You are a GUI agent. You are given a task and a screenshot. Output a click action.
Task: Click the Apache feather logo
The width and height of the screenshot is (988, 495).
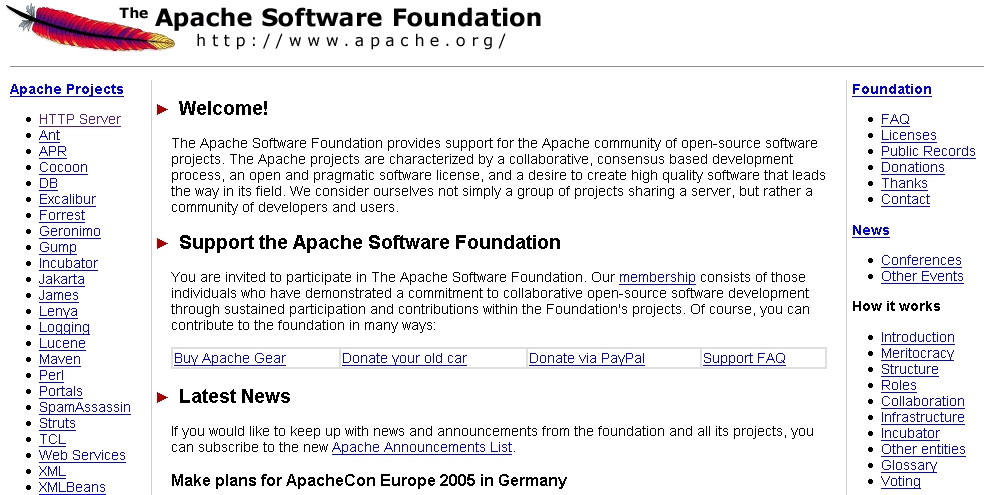(91, 28)
